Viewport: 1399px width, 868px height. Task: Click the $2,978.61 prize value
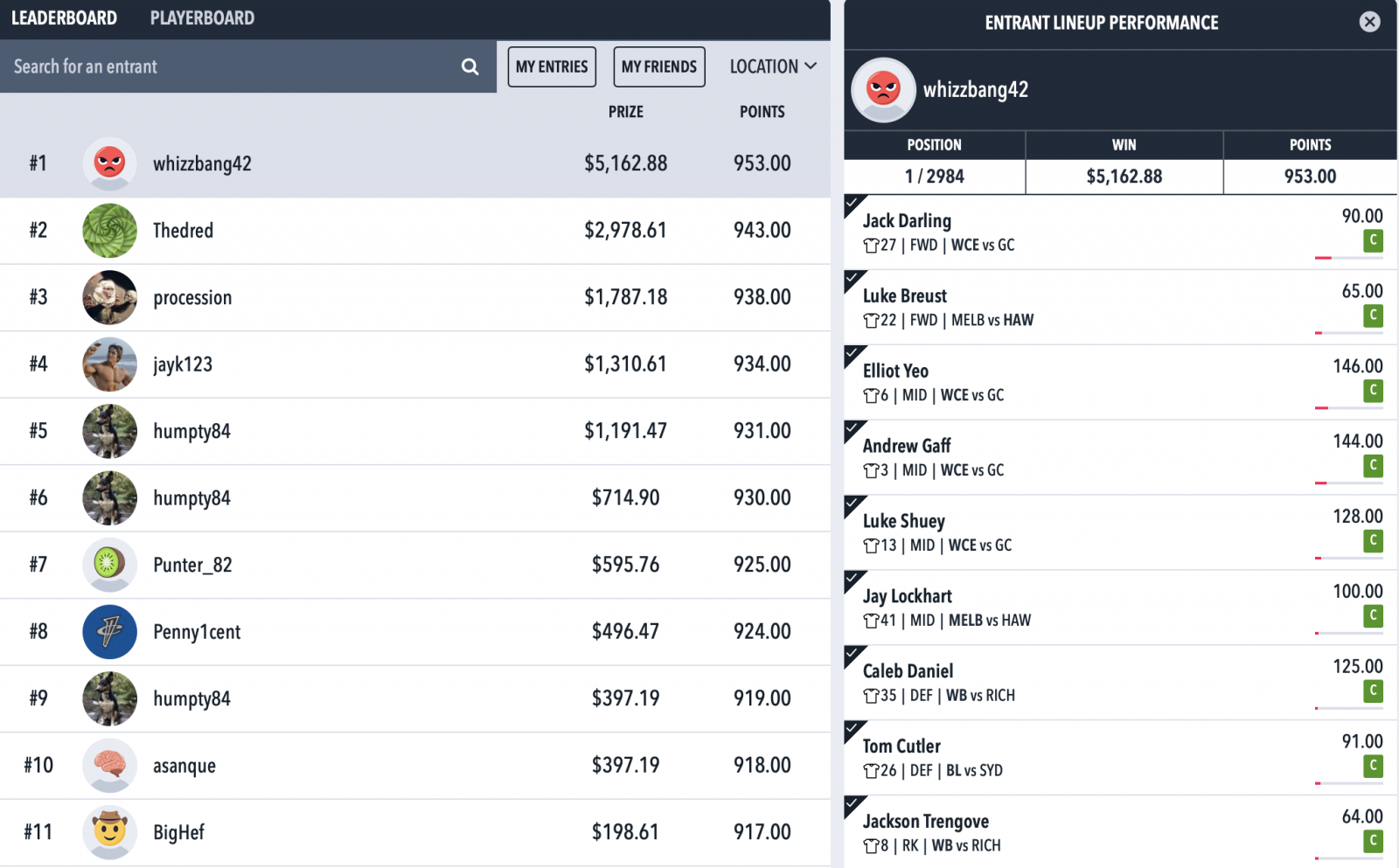click(x=625, y=231)
